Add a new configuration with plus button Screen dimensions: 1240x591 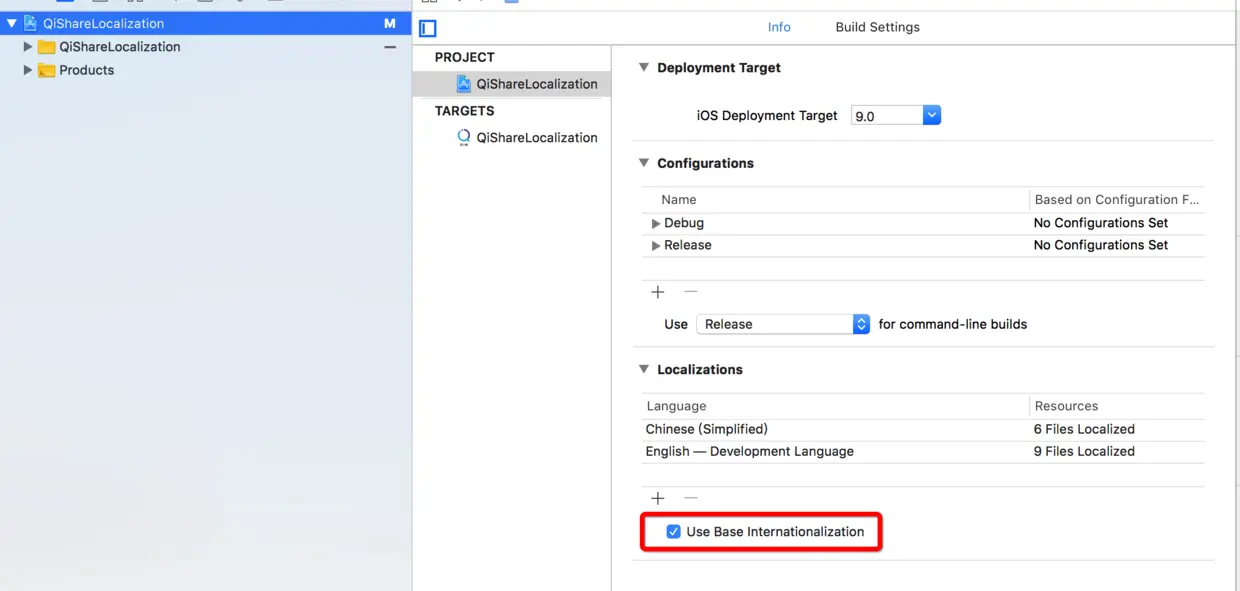658,292
